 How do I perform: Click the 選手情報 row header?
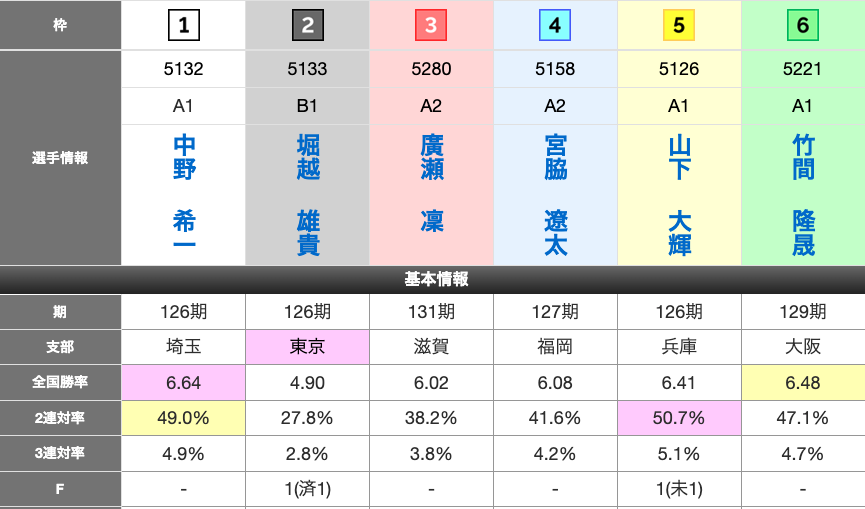(x=60, y=158)
